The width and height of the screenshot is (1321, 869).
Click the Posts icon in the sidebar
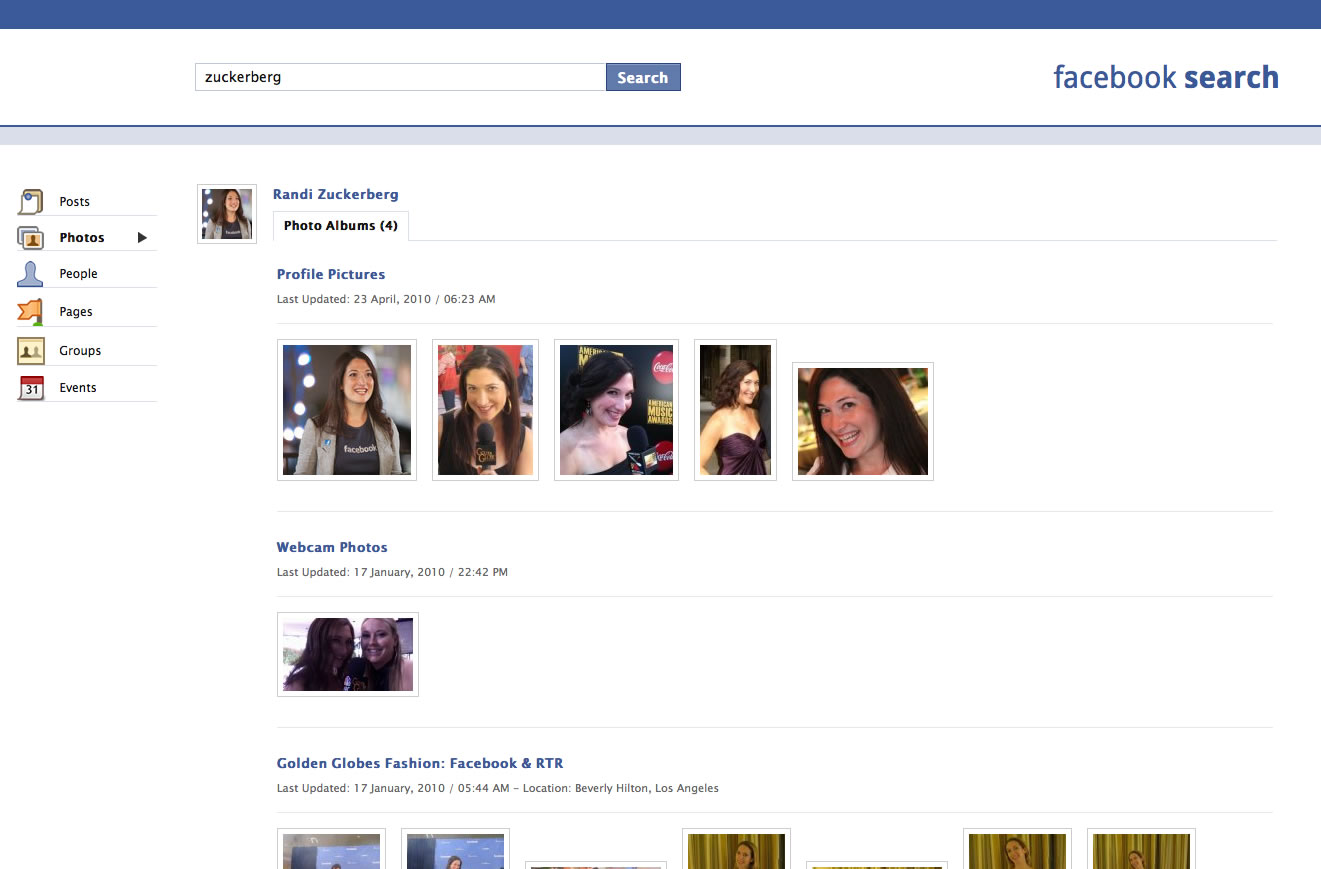click(x=30, y=201)
